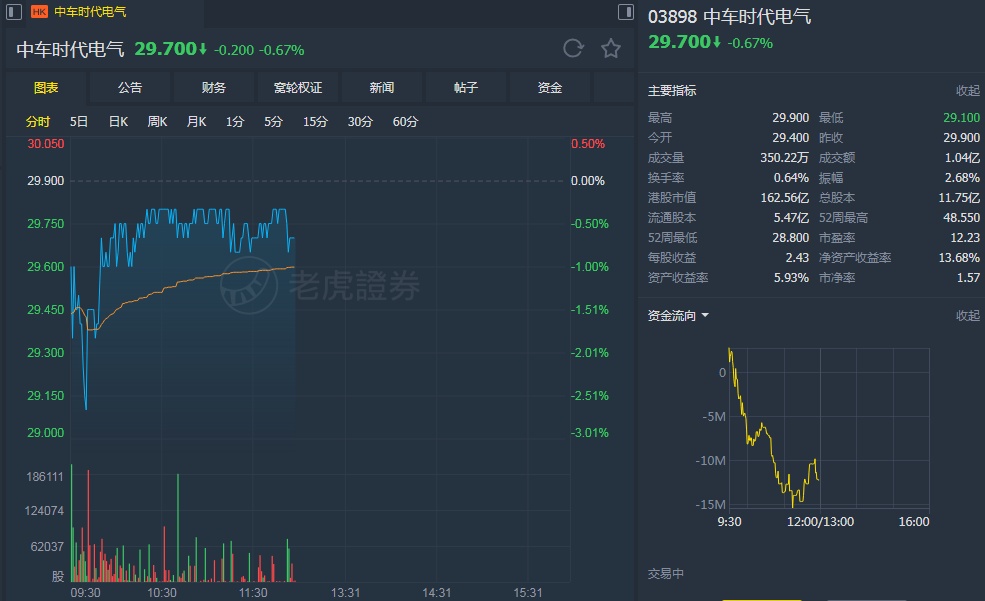Image resolution: width=985 pixels, height=601 pixels.
Task: Open the 资金流向 dropdown
Action: point(679,316)
